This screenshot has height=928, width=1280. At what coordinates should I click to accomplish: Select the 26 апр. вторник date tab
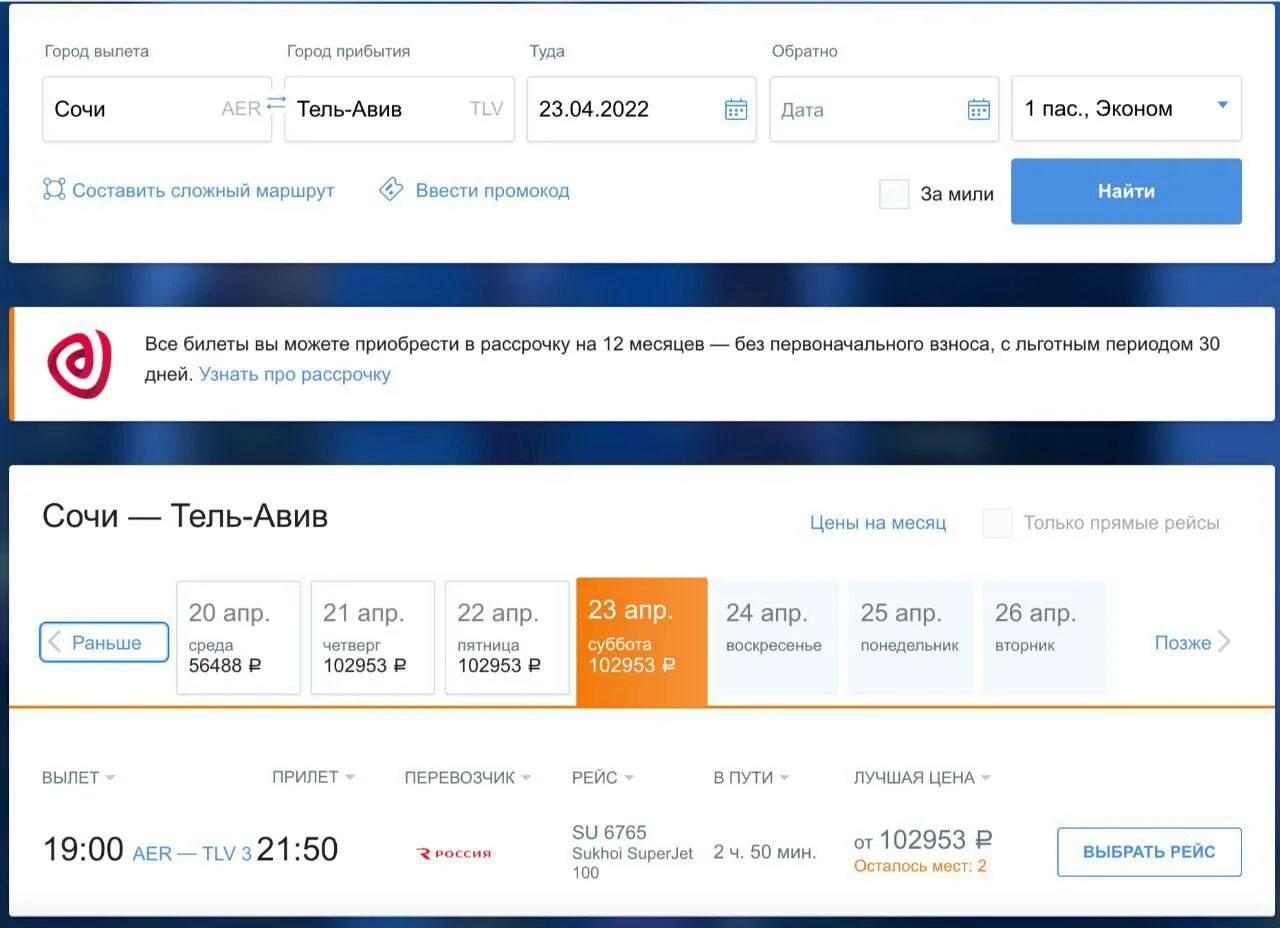(1044, 637)
